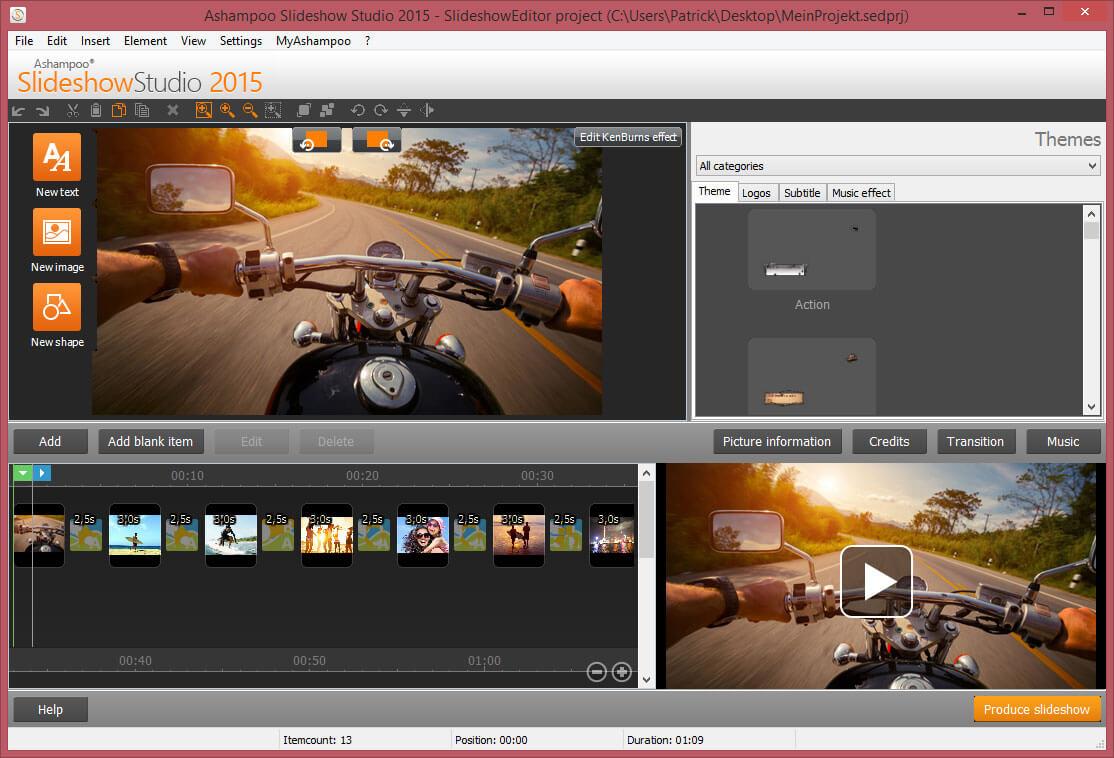
Task: Select the sunglasses girls slide thumbnail
Action: pyautogui.click(x=423, y=535)
